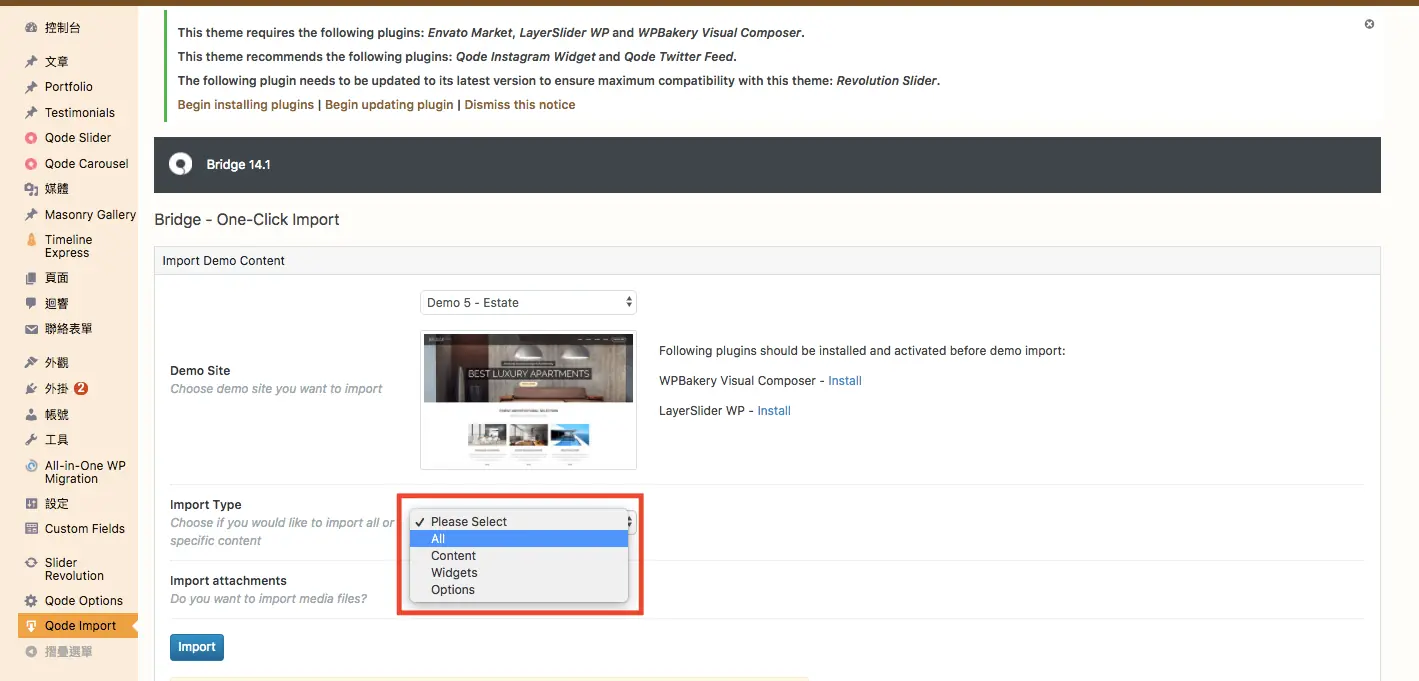Click the Estate demo preview thumbnail
This screenshot has height=681, width=1419.
click(x=528, y=400)
